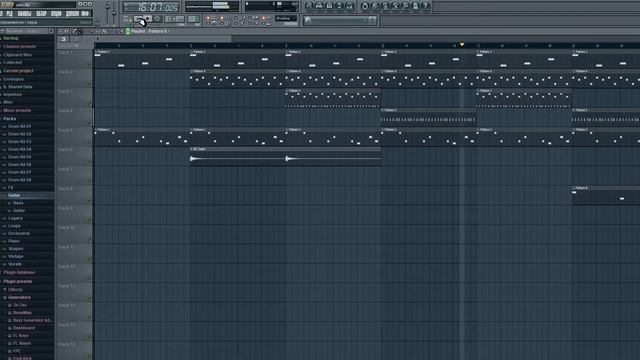The height and width of the screenshot is (360, 640).
Task: Mute Track 2 with its green LED
Action: (x=90, y=84)
